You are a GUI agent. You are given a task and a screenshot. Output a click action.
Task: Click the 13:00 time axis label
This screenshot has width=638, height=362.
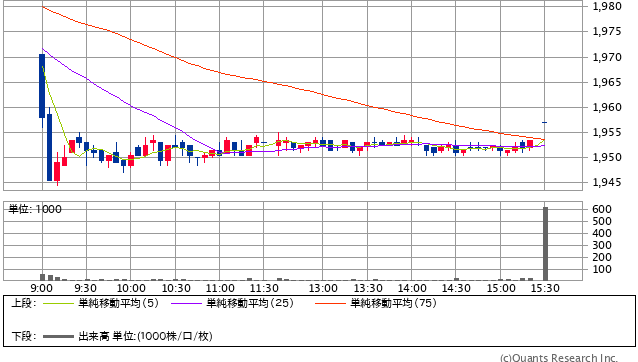coord(323,288)
